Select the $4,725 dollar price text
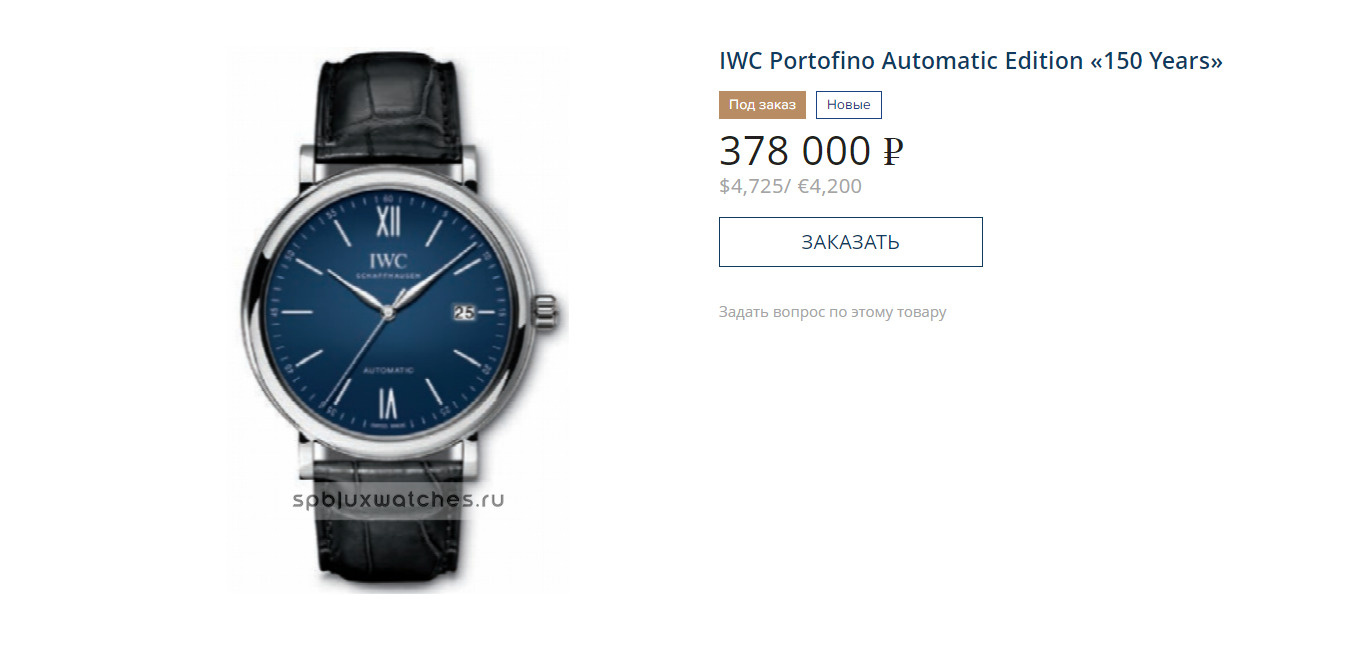Screen dimensions: 1347x668 point(751,186)
